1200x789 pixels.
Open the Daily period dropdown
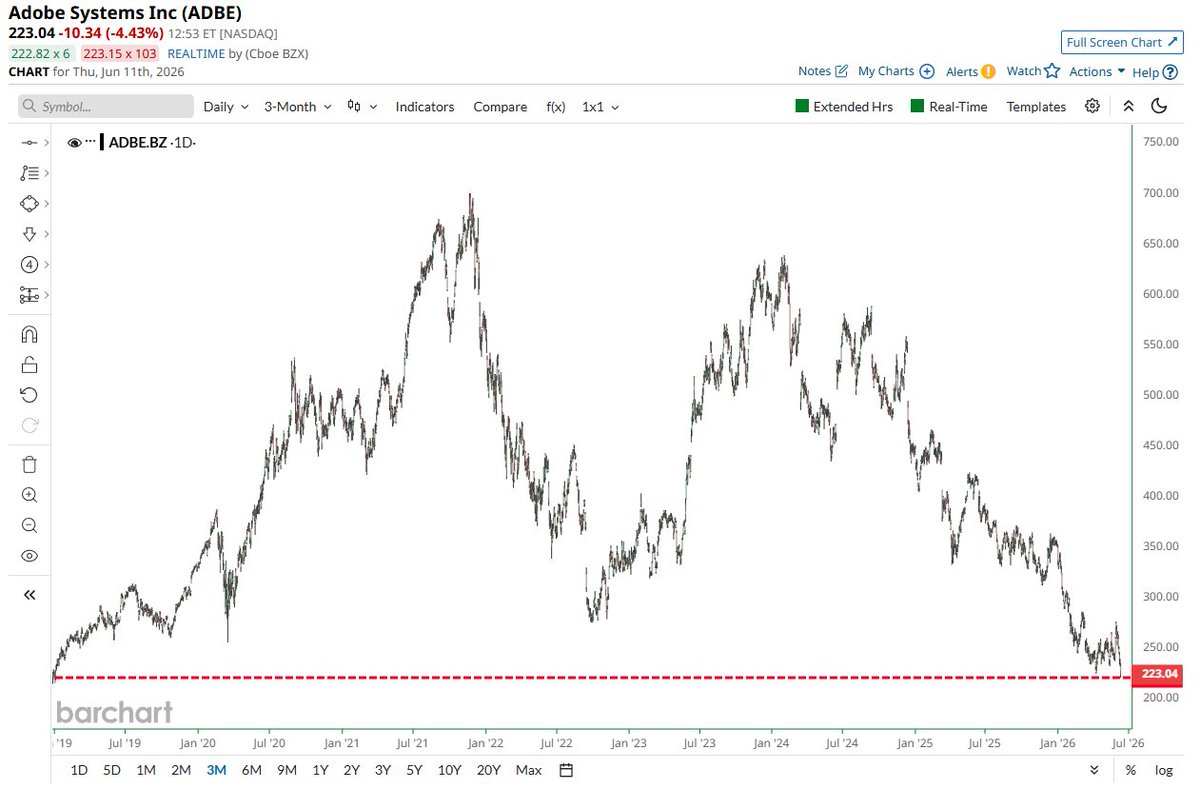226,106
